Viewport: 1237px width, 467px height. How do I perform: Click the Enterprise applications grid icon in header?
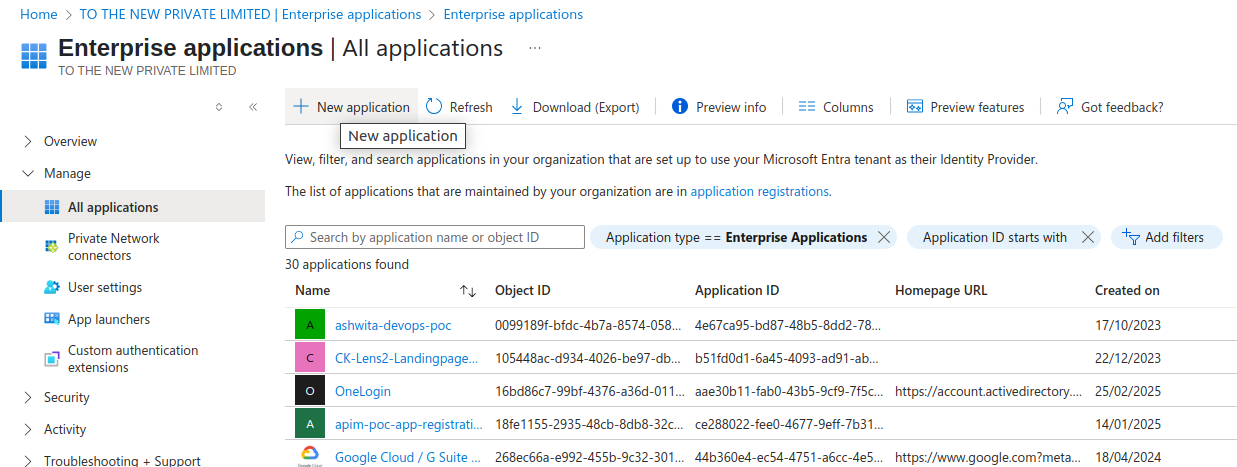[35, 55]
